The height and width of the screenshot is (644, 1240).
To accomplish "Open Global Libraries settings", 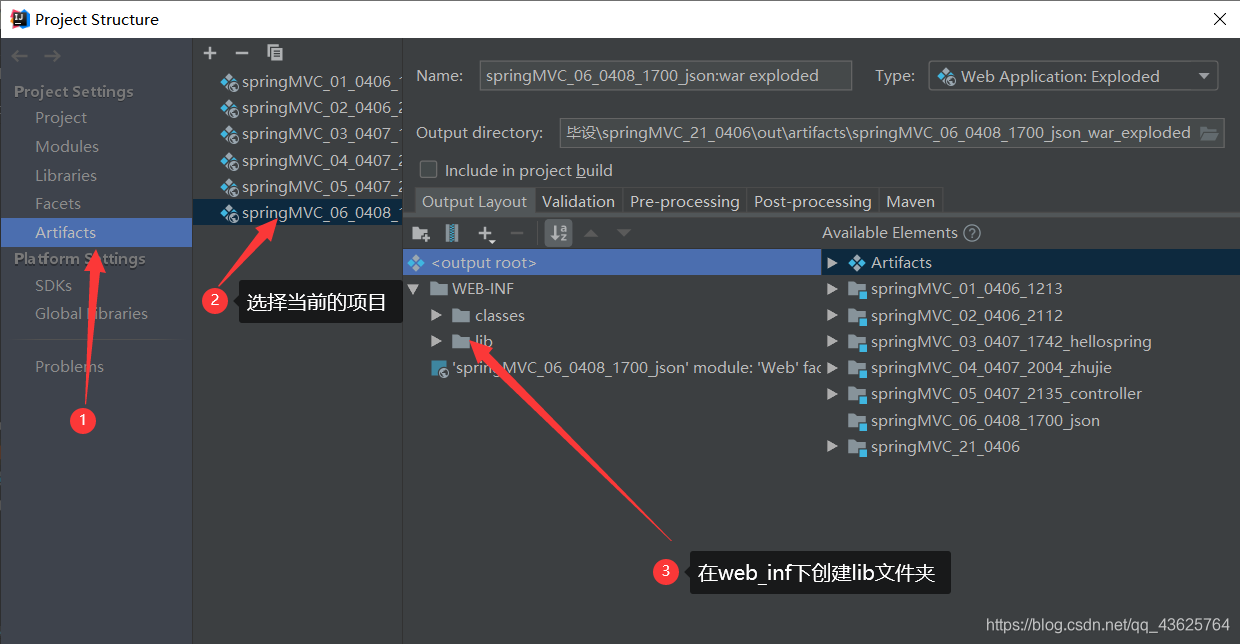I will pos(91,313).
